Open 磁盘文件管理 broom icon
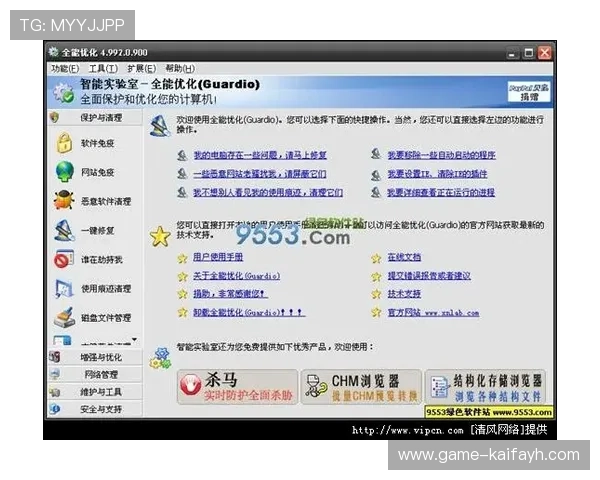The image size is (600, 480). pos(64,317)
